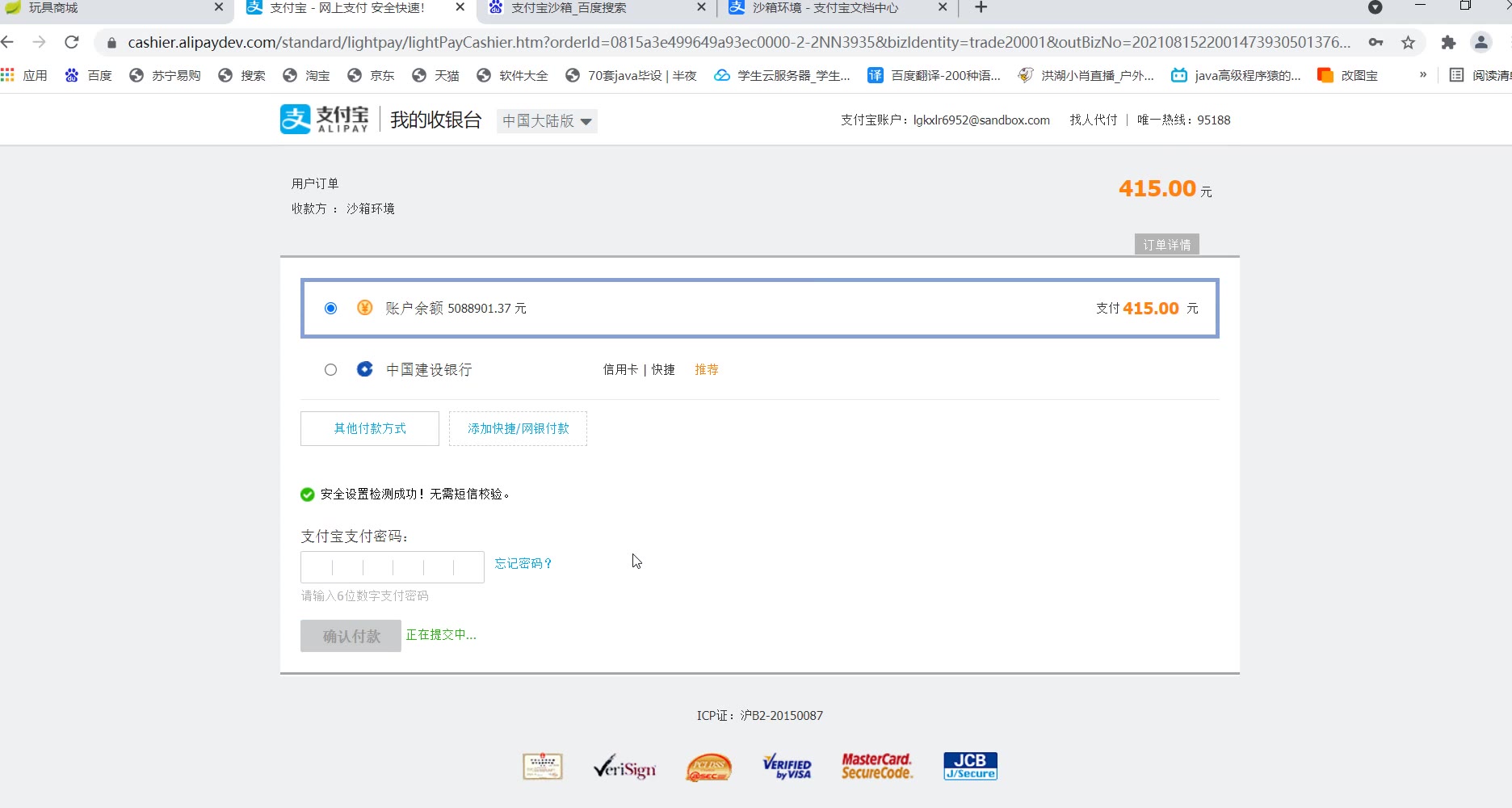1512x808 pixels.
Task: Click the China Construction Bank logo icon
Action: pyautogui.click(x=365, y=369)
